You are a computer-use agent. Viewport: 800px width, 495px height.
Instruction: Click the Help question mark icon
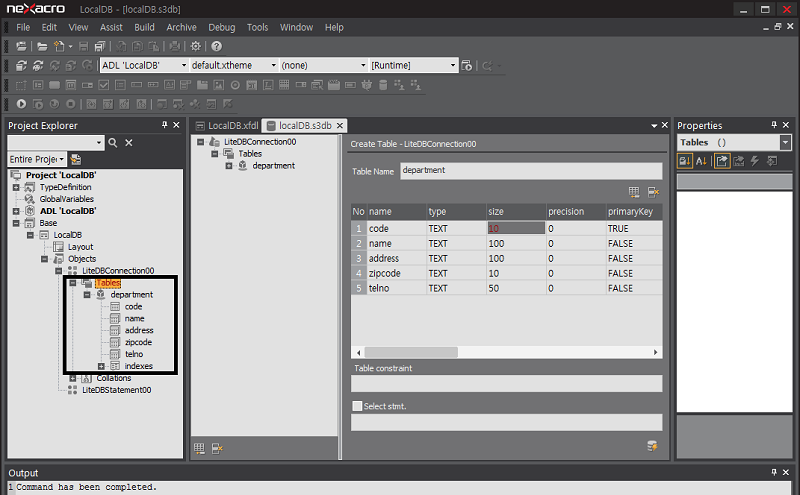click(216, 46)
